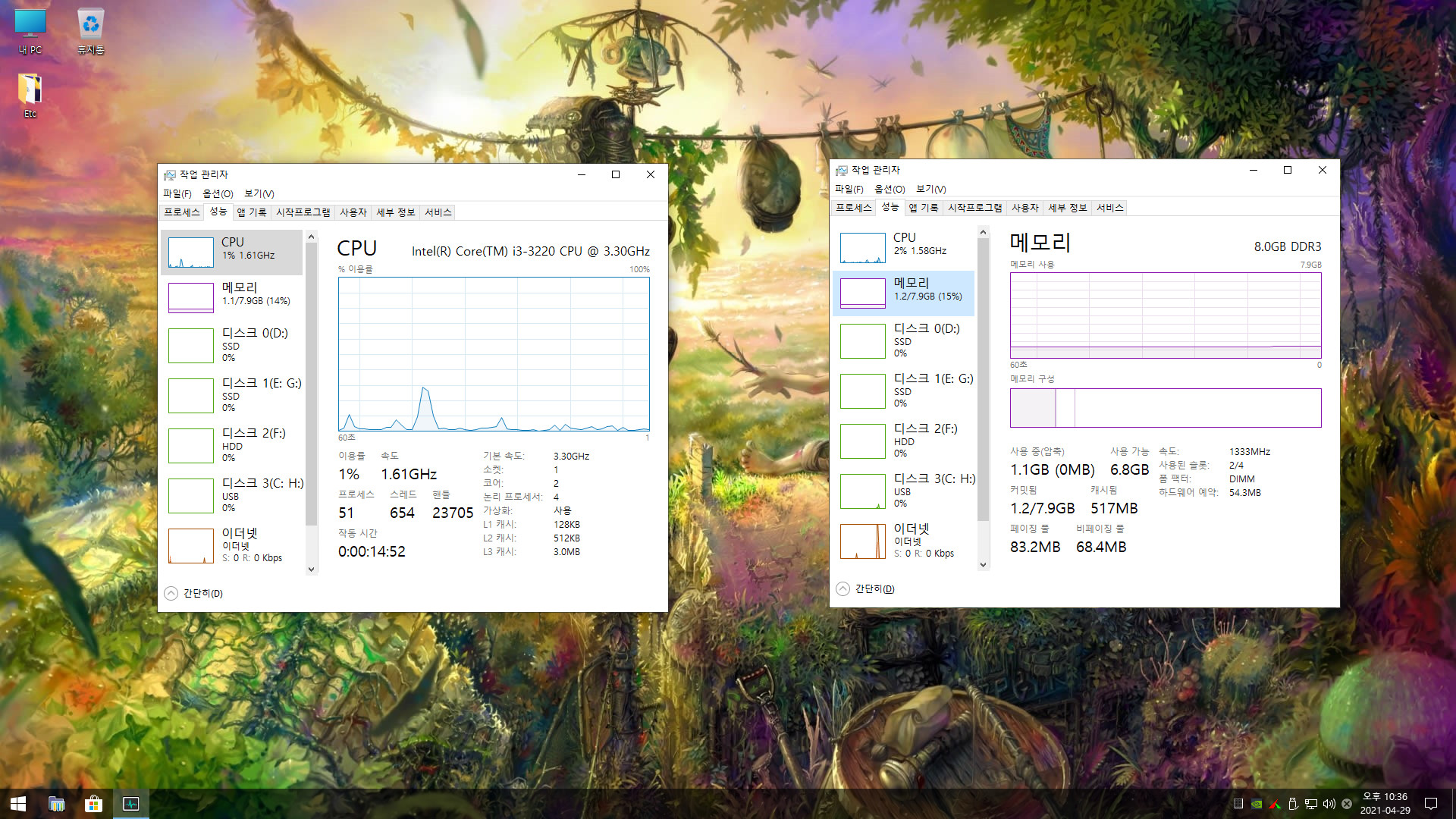Open Windows Start menu

tap(18, 804)
